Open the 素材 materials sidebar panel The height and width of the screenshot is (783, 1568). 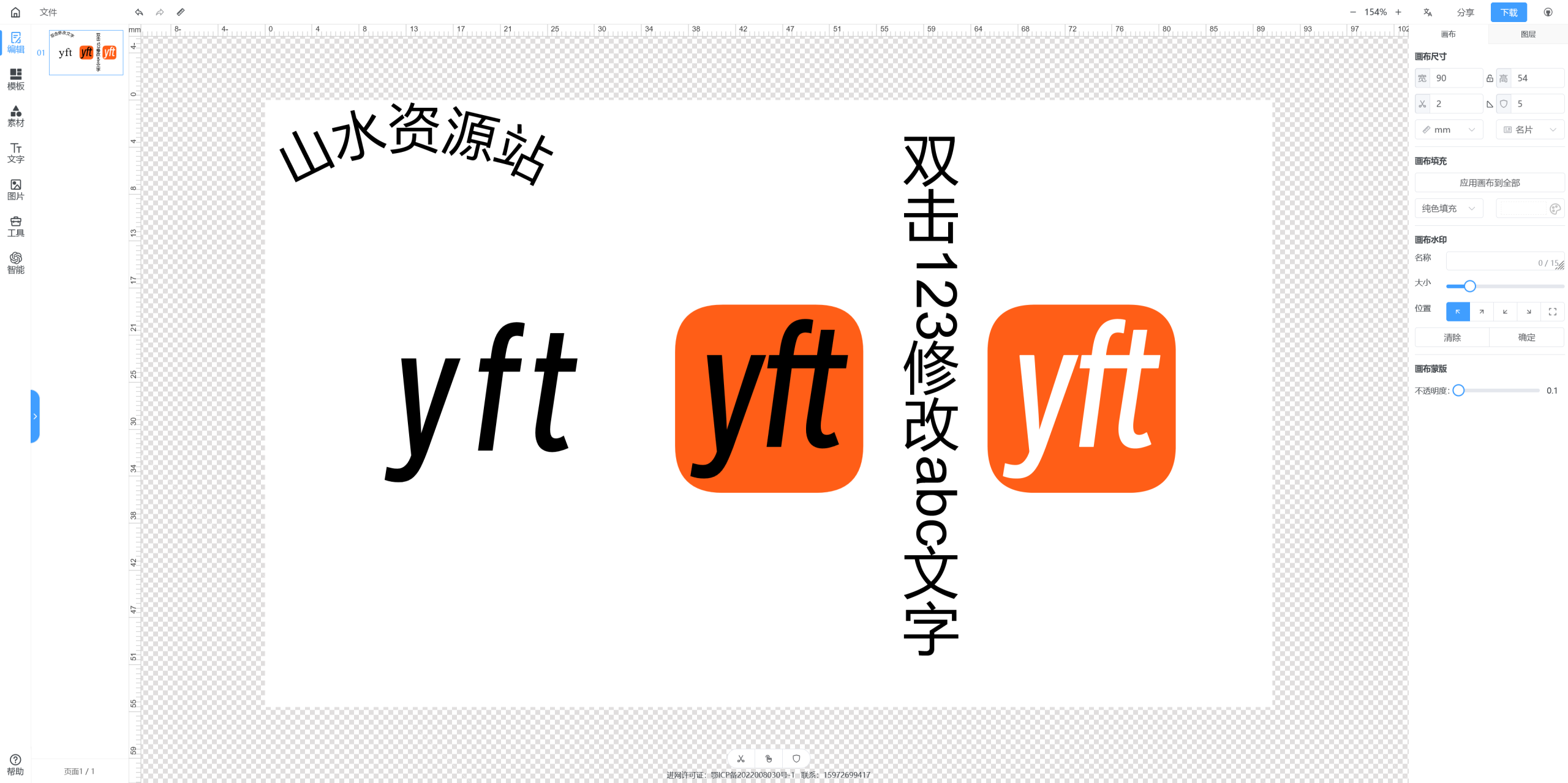(16, 116)
